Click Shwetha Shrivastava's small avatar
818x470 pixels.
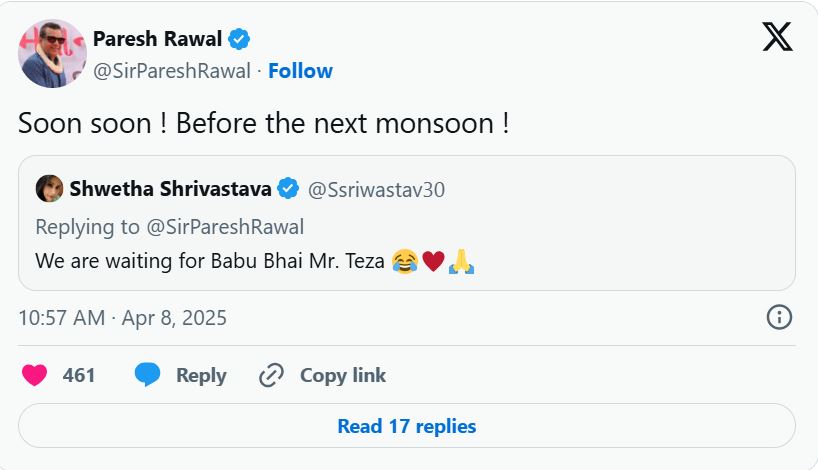click(x=49, y=188)
